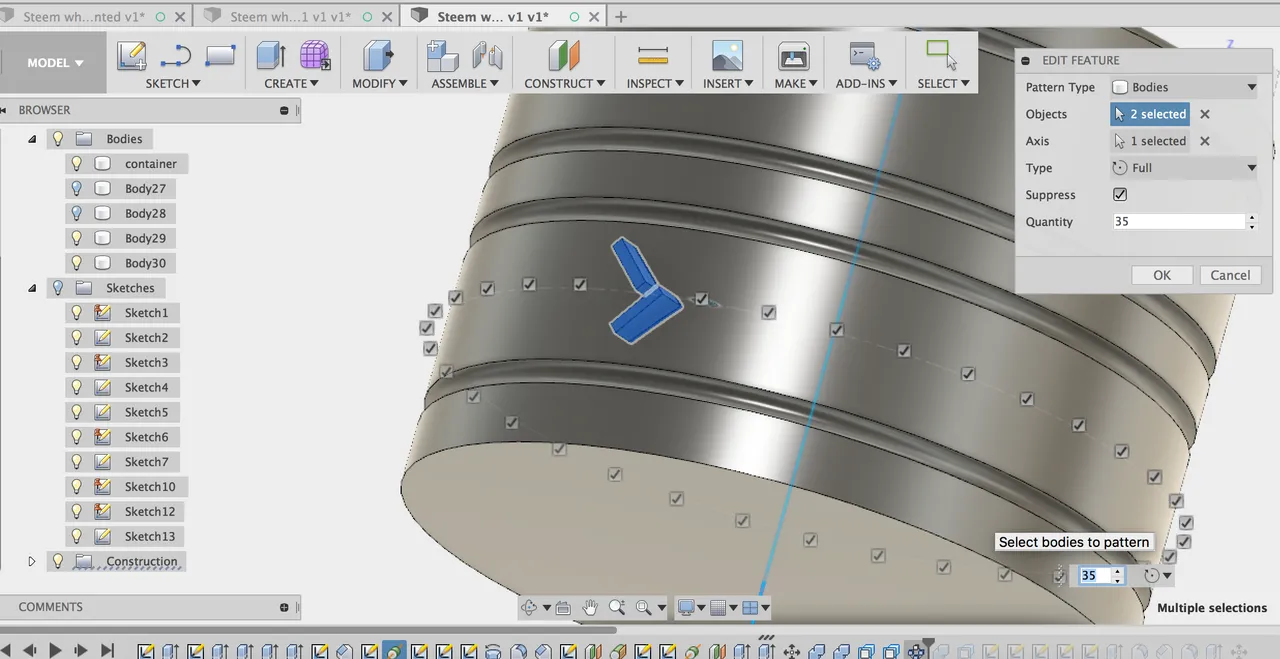The image size is (1280, 659).
Task: Open the MODIFY menu
Action: 380,83
